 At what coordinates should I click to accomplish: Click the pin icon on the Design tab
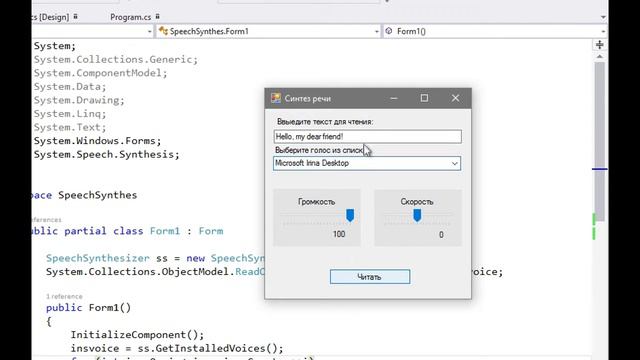(76, 17)
